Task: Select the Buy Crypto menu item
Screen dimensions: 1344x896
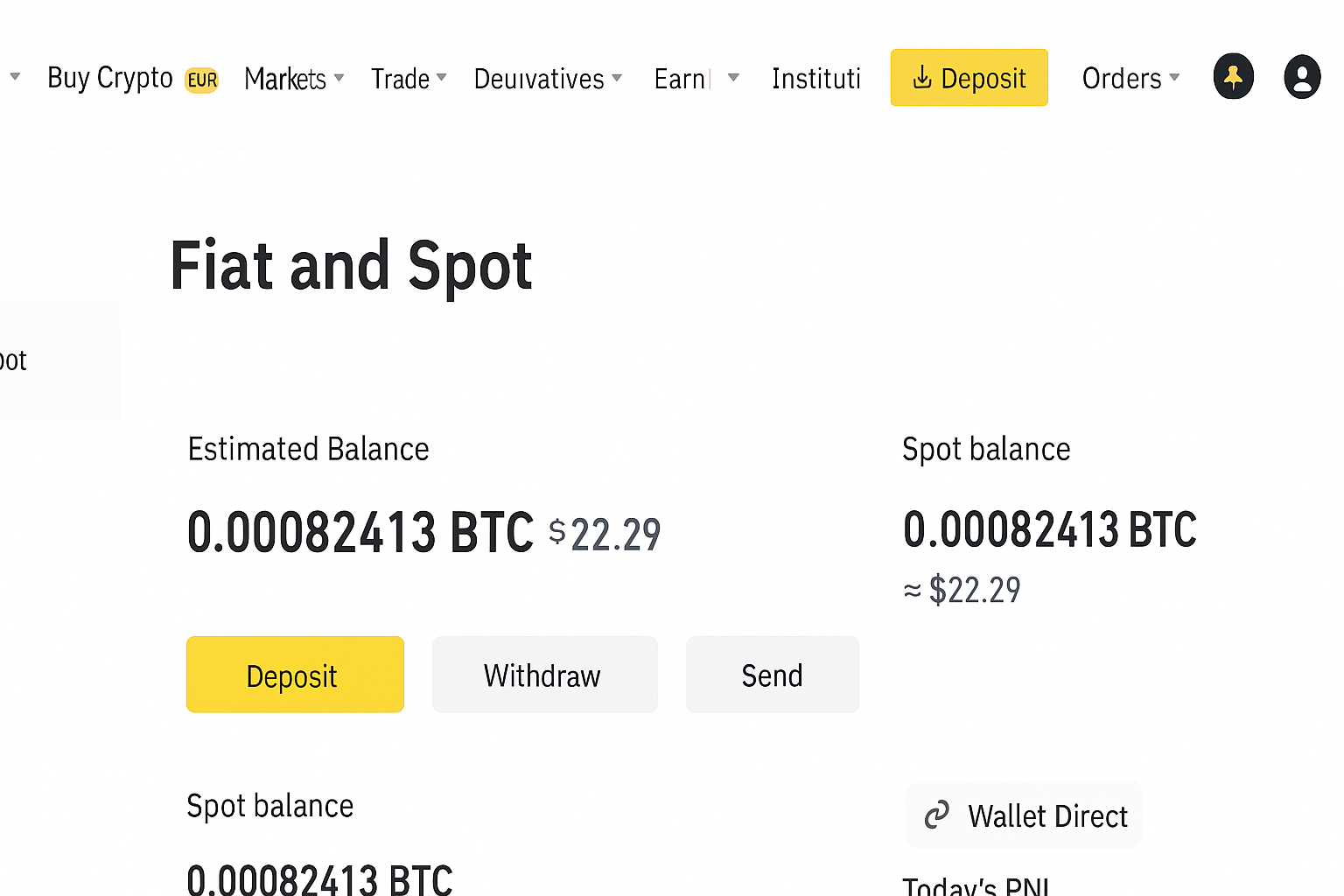Action: pos(109,78)
